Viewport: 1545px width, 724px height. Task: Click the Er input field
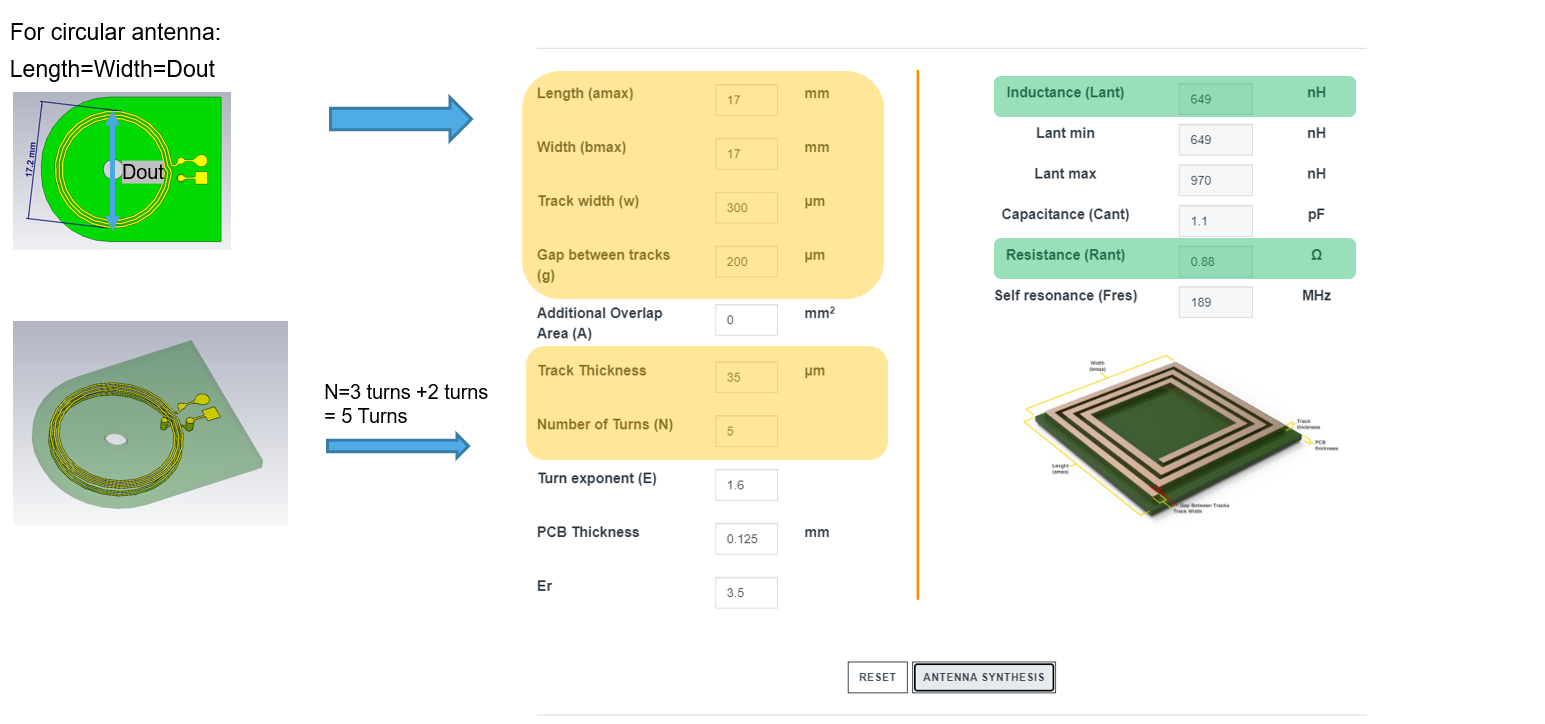[x=746, y=592]
